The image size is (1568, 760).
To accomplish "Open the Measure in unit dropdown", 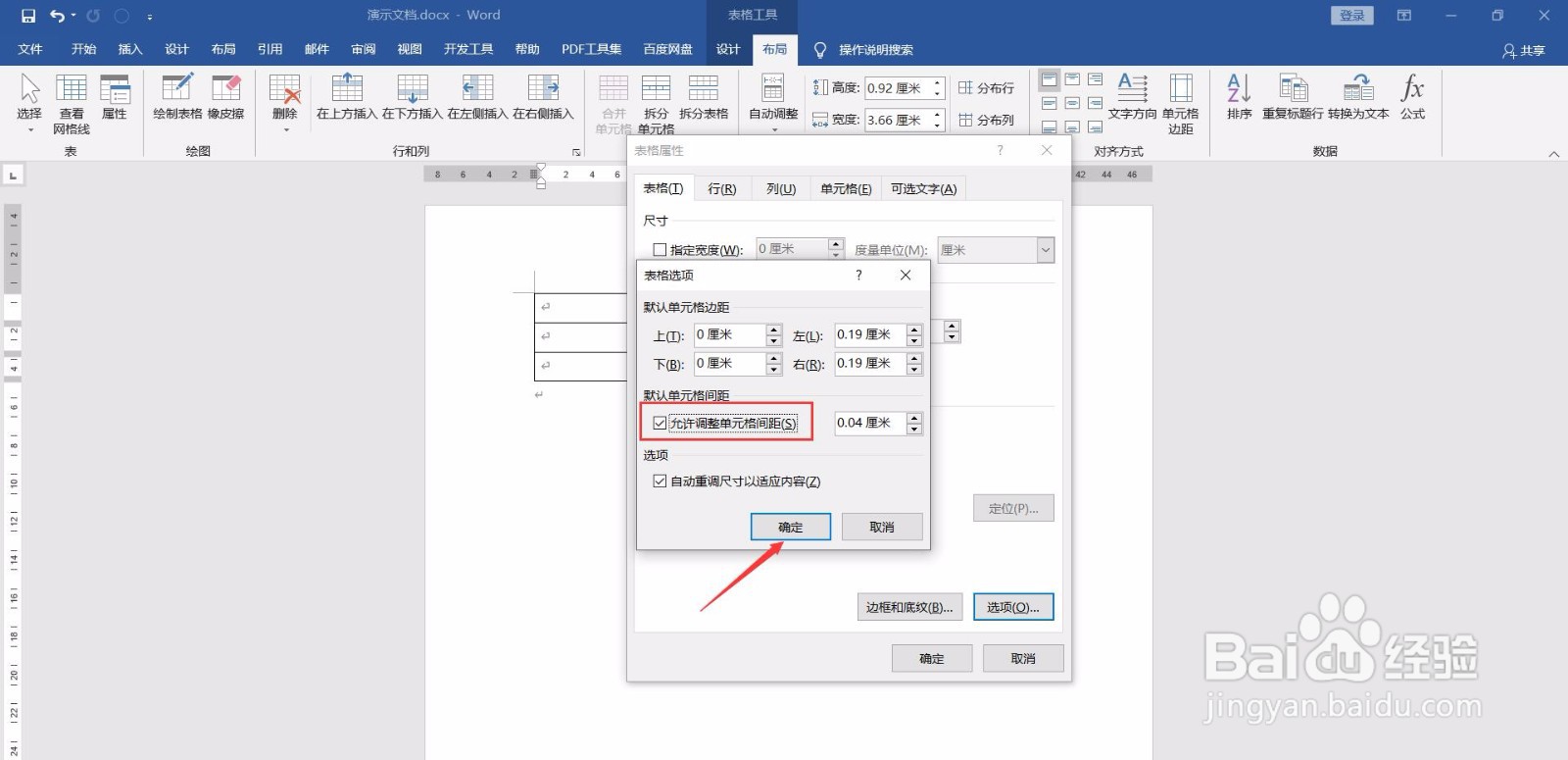I will (x=1045, y=250).
